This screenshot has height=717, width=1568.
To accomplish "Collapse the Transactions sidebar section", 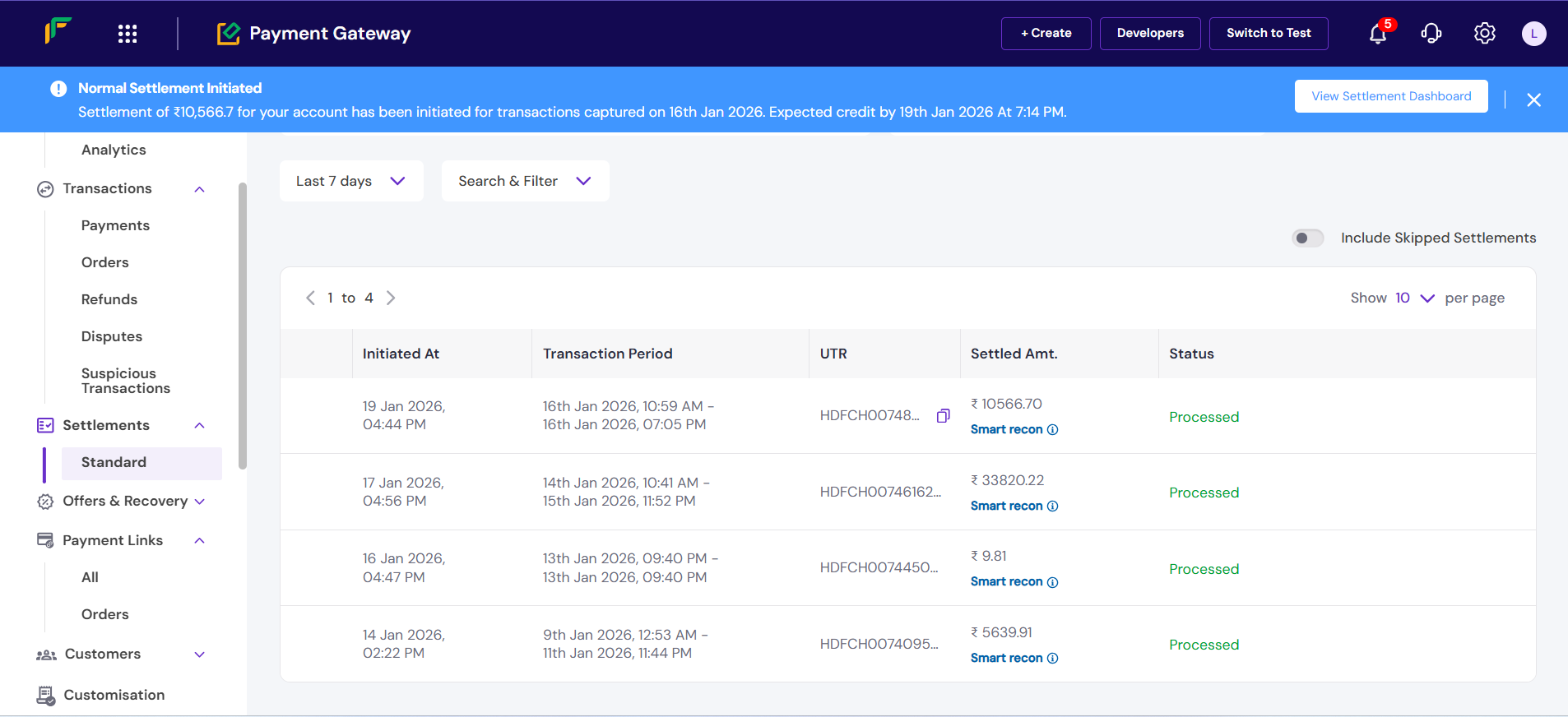I will click(199, 189).
